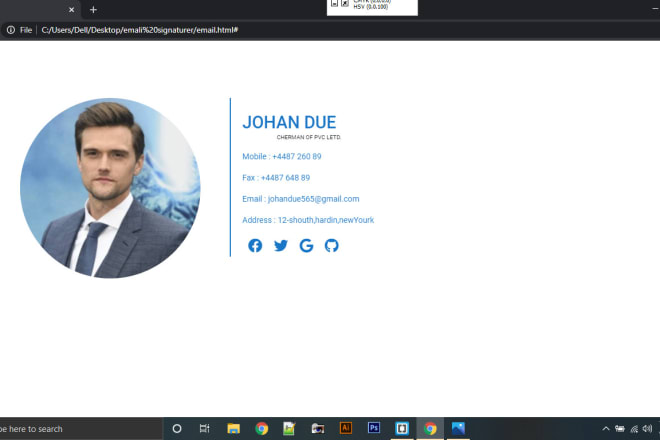Open the GitHub social icon
This screenshot has width=660, height=440.
click(332, 245)
